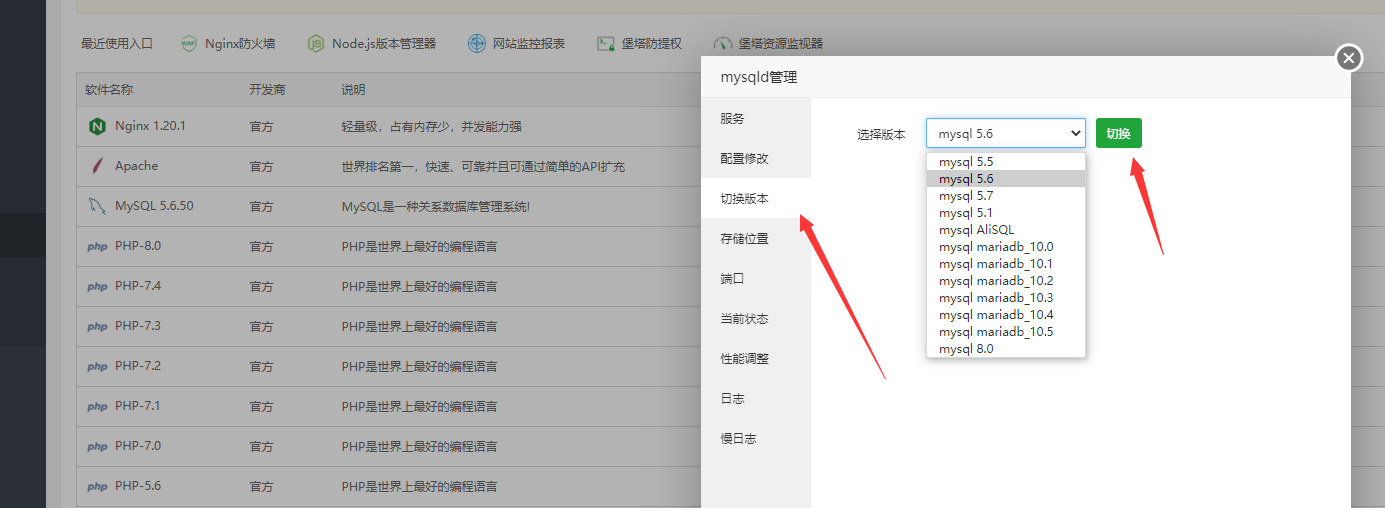The image size is (1385, 508).
Task: Select mysql mariadb_10.2 option
Action: coord(1006,280)
